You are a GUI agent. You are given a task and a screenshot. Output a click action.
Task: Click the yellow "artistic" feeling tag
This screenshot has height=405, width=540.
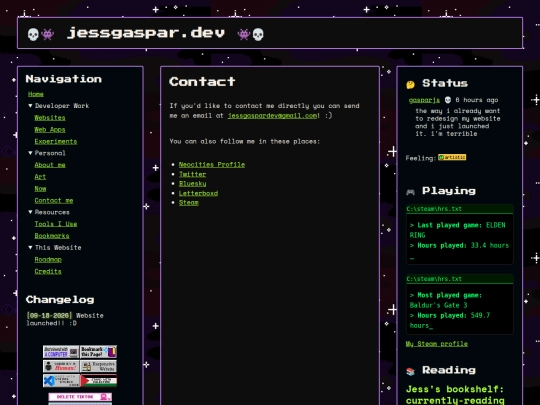[x=452, y=157]
